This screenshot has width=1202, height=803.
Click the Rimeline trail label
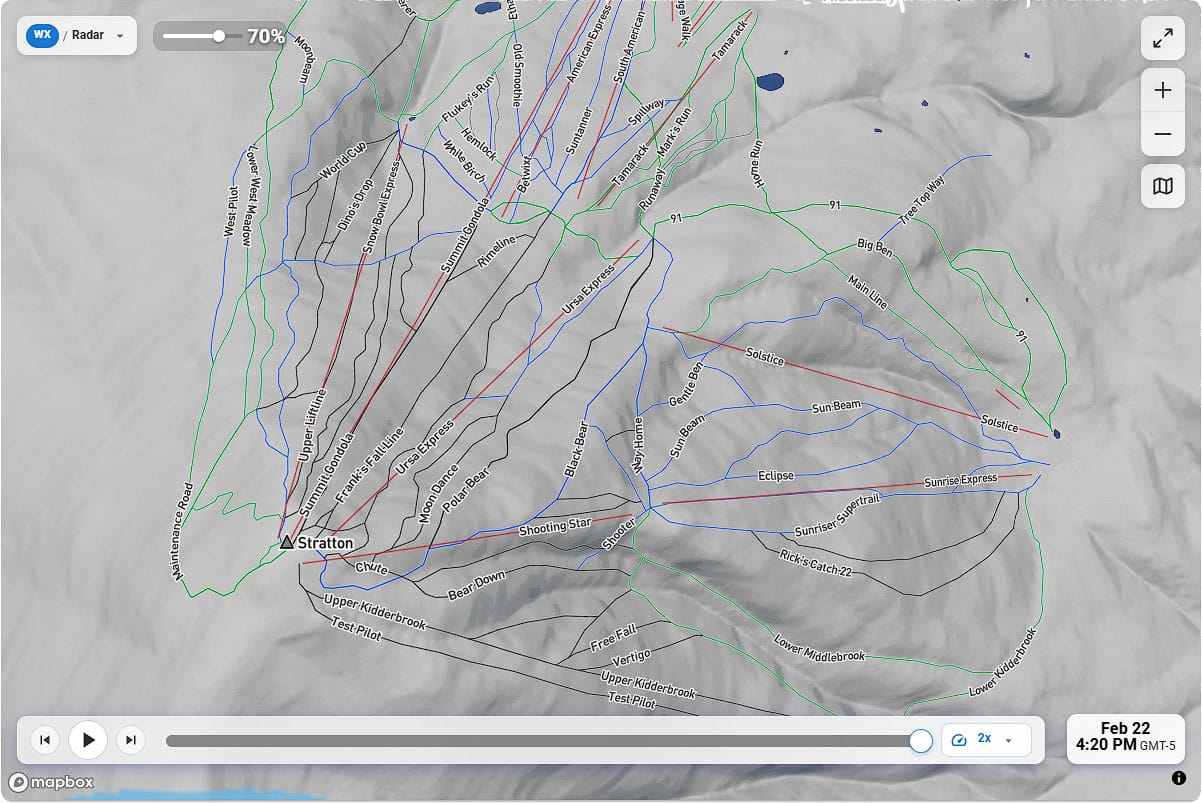click(x=497, y=251)
